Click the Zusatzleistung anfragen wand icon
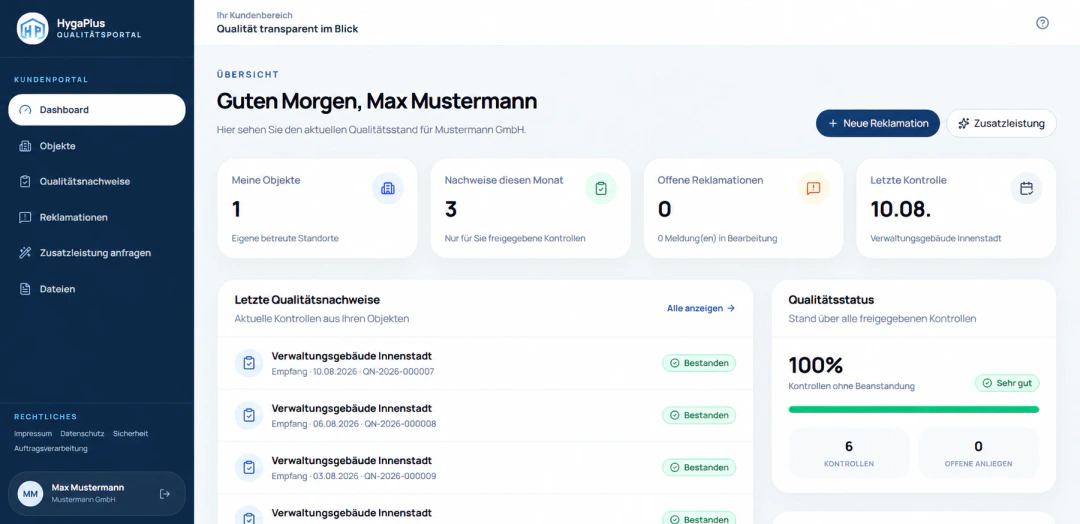 (x=25, y=253)
